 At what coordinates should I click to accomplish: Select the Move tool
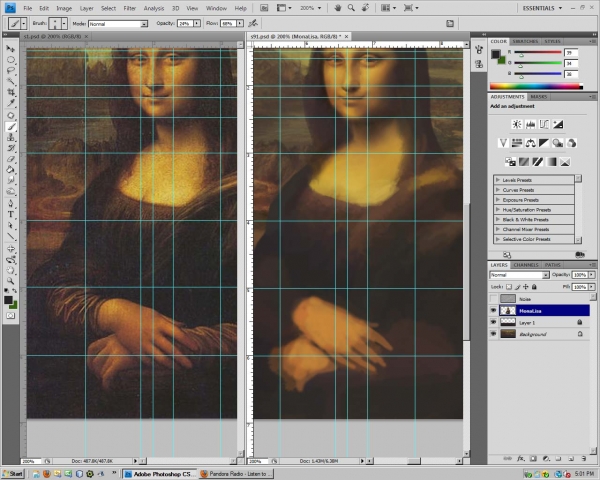(10, 49)
